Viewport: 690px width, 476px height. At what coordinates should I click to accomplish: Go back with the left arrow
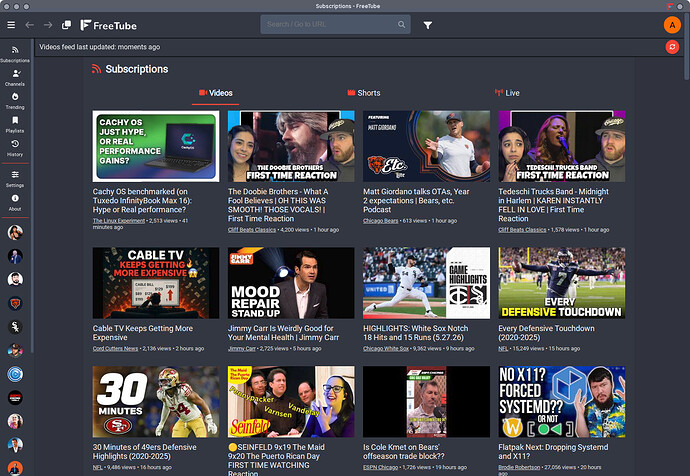29,25
